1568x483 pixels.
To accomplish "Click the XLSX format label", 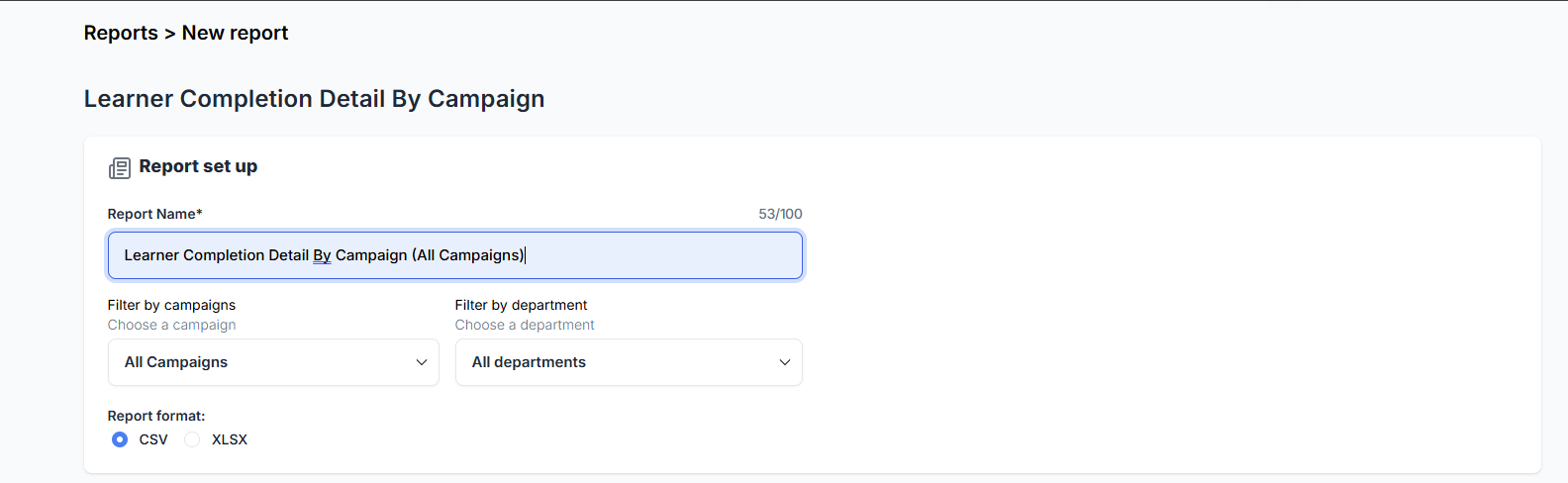I will click(x=230, y=439).
